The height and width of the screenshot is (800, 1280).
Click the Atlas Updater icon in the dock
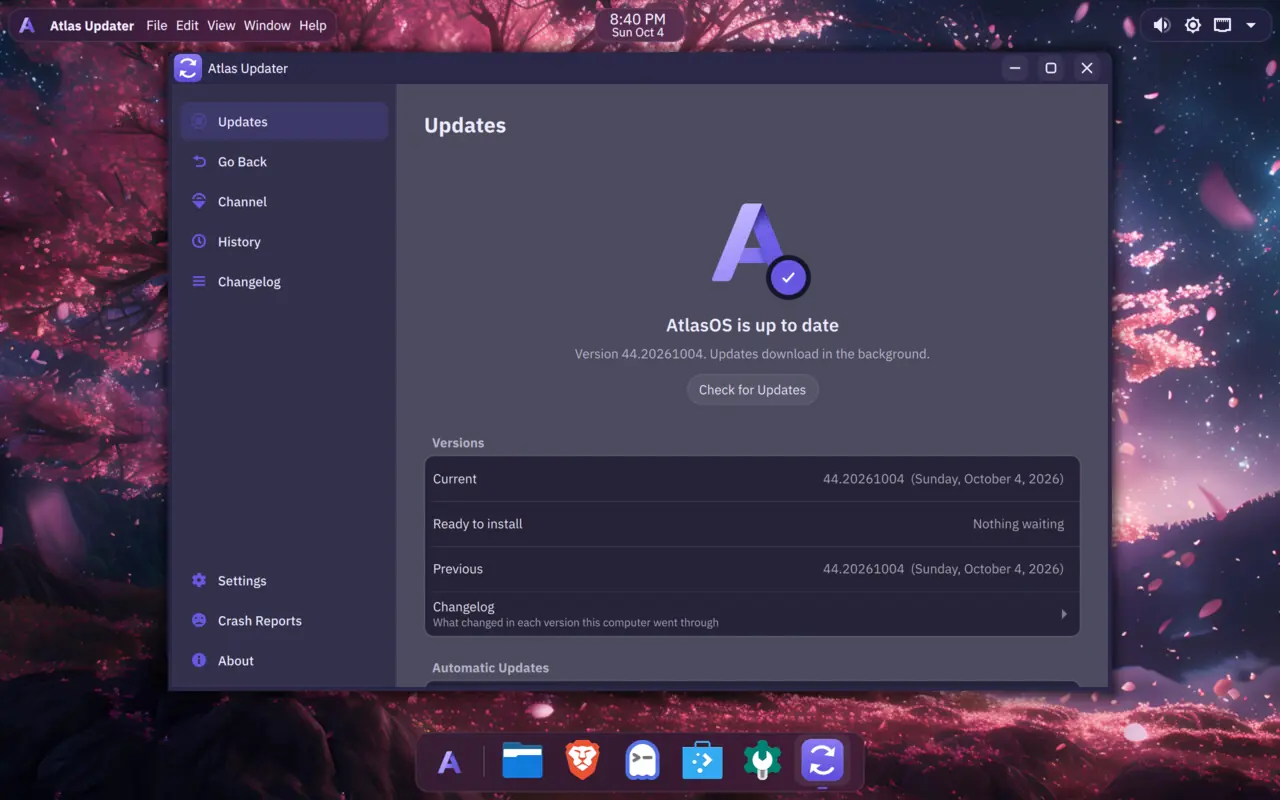tap(822, 761)
